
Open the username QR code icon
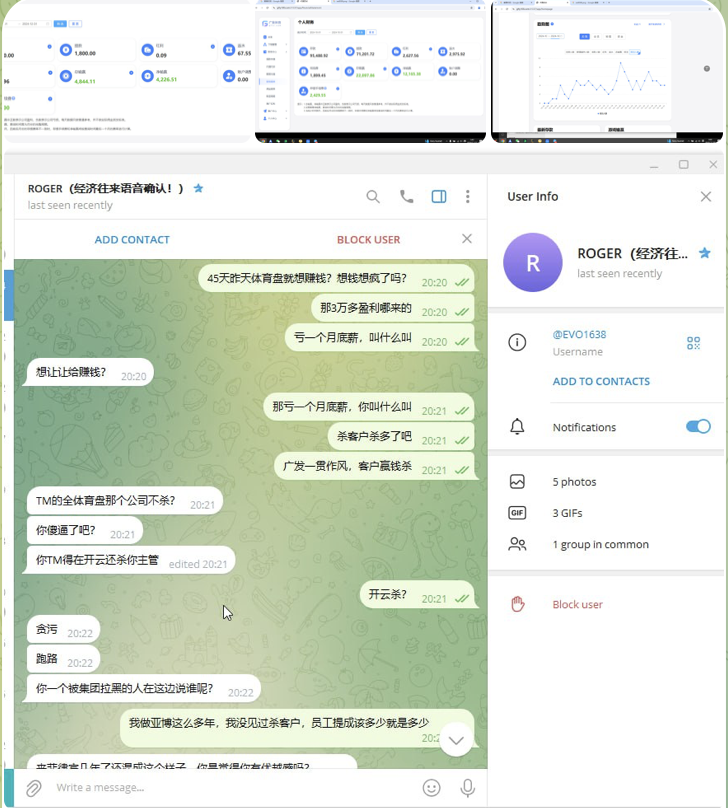(693, 343)
